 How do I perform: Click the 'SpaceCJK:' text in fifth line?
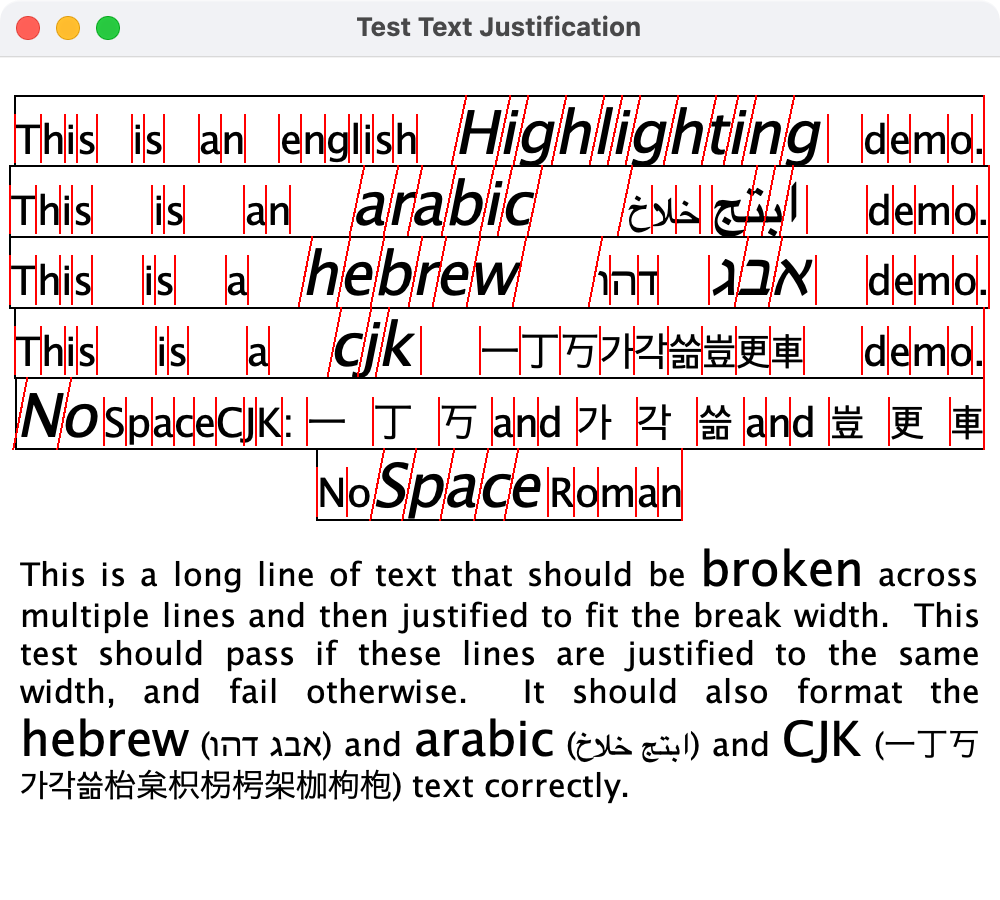[x=198, y=424]
